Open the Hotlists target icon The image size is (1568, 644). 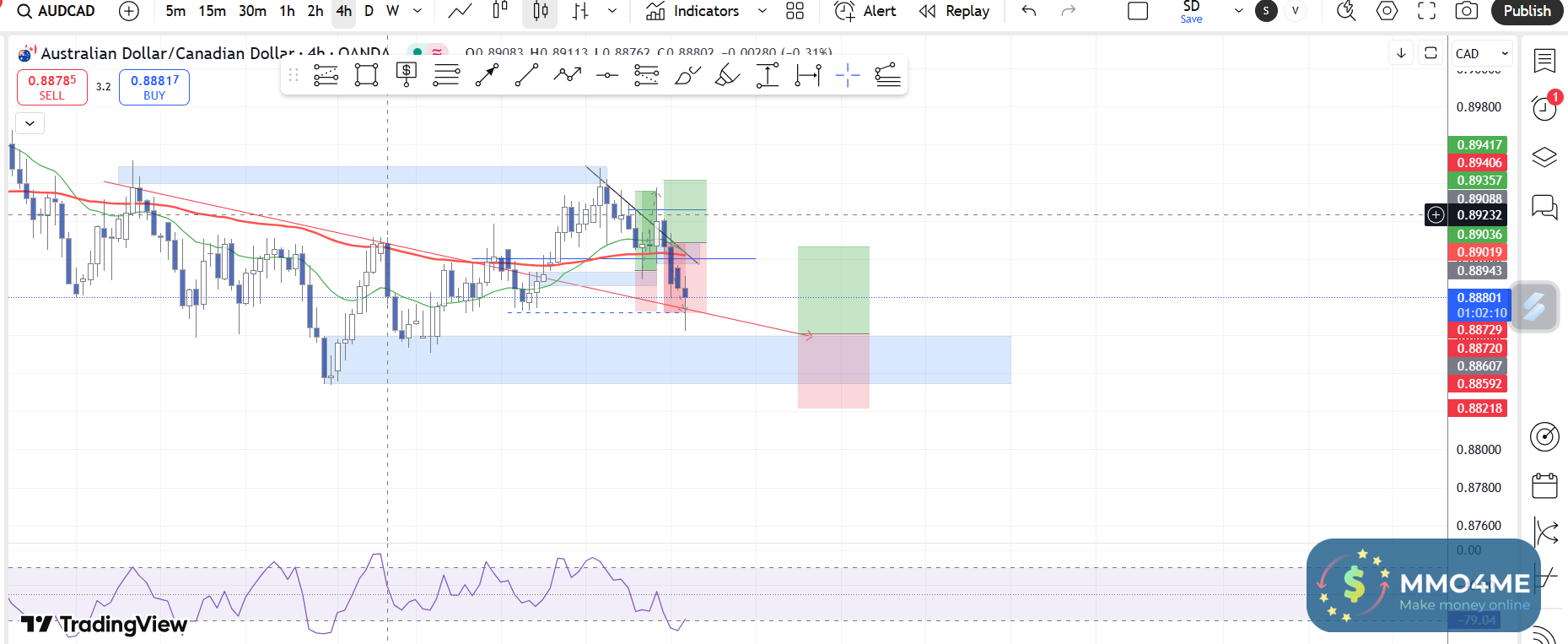click(1544, 436)
